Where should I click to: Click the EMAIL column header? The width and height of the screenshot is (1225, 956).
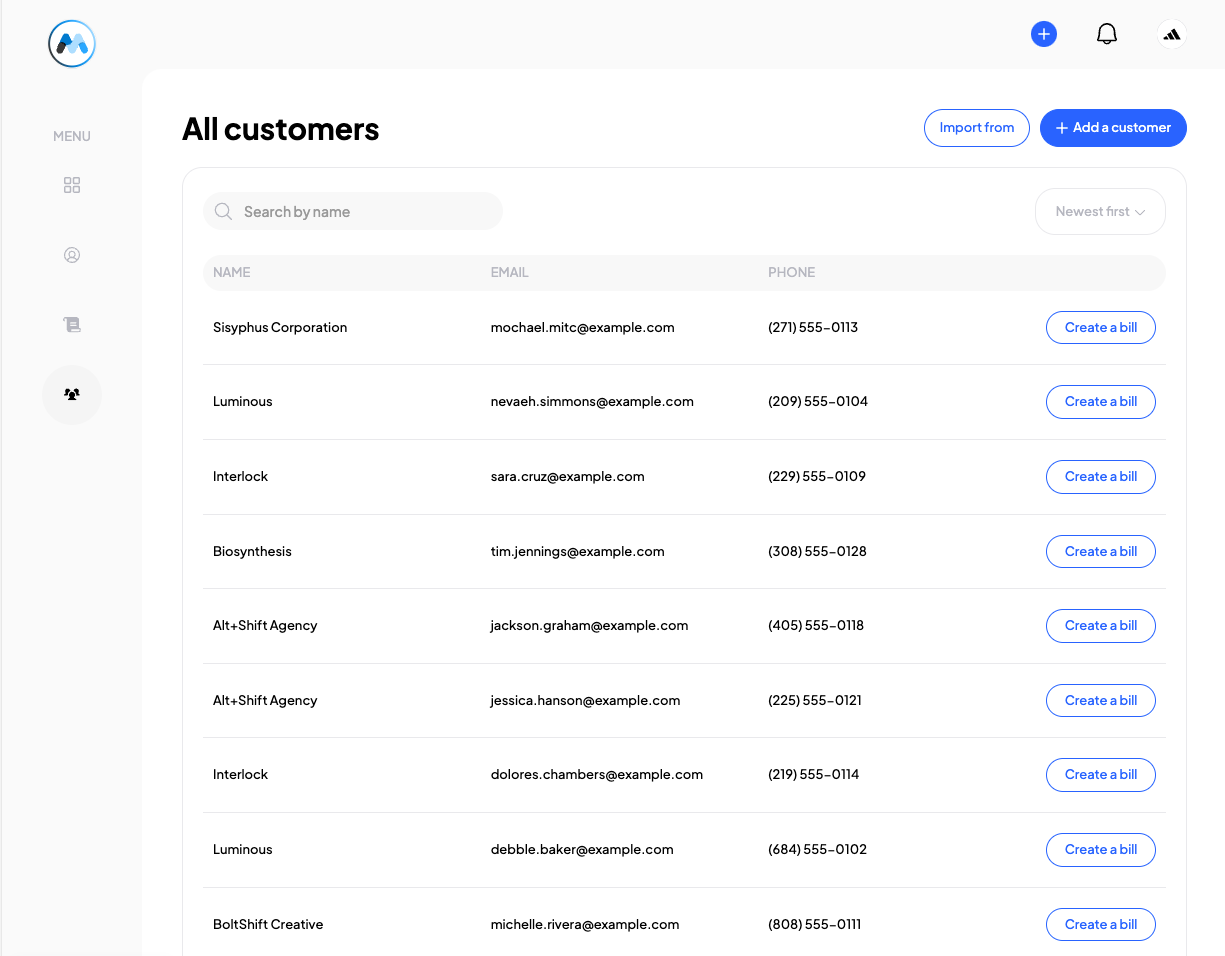click(509, 272)
